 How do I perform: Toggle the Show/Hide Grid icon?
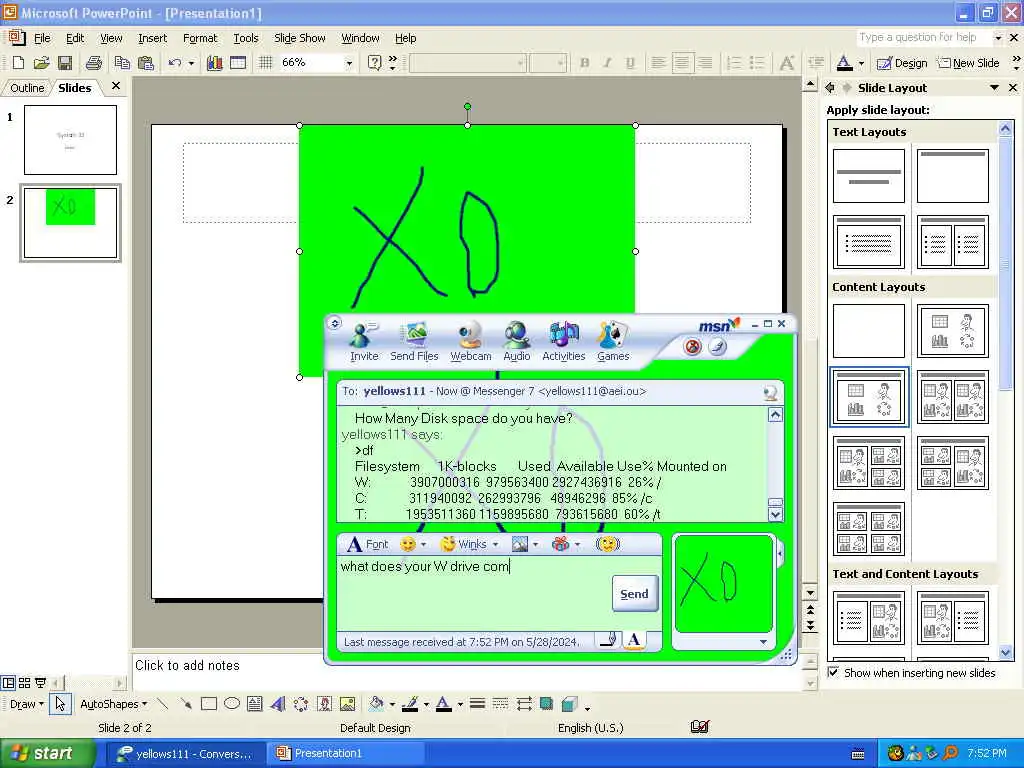click(x=265, y=63)
